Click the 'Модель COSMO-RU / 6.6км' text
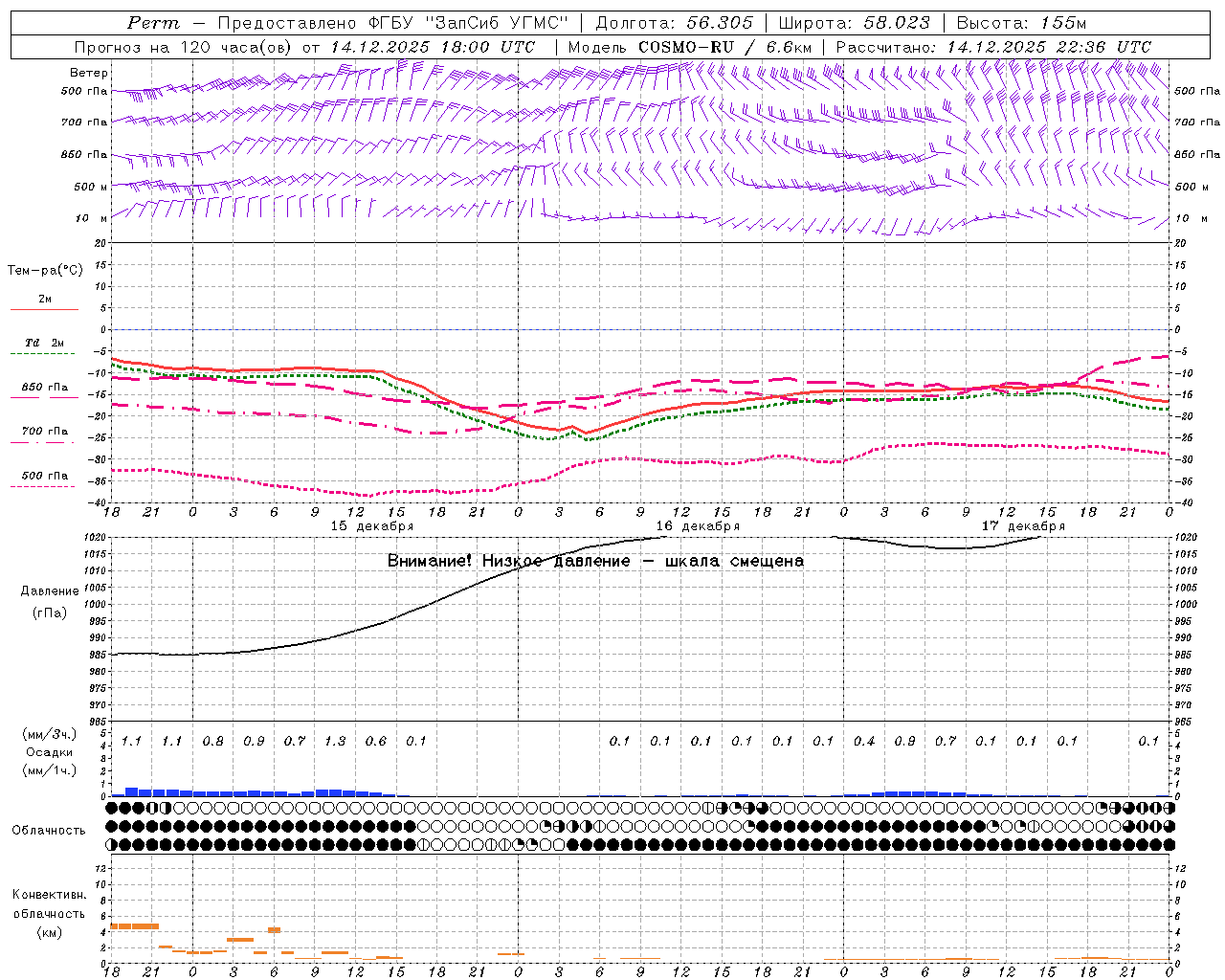The image size is (1225, 980). pos(690,47)
